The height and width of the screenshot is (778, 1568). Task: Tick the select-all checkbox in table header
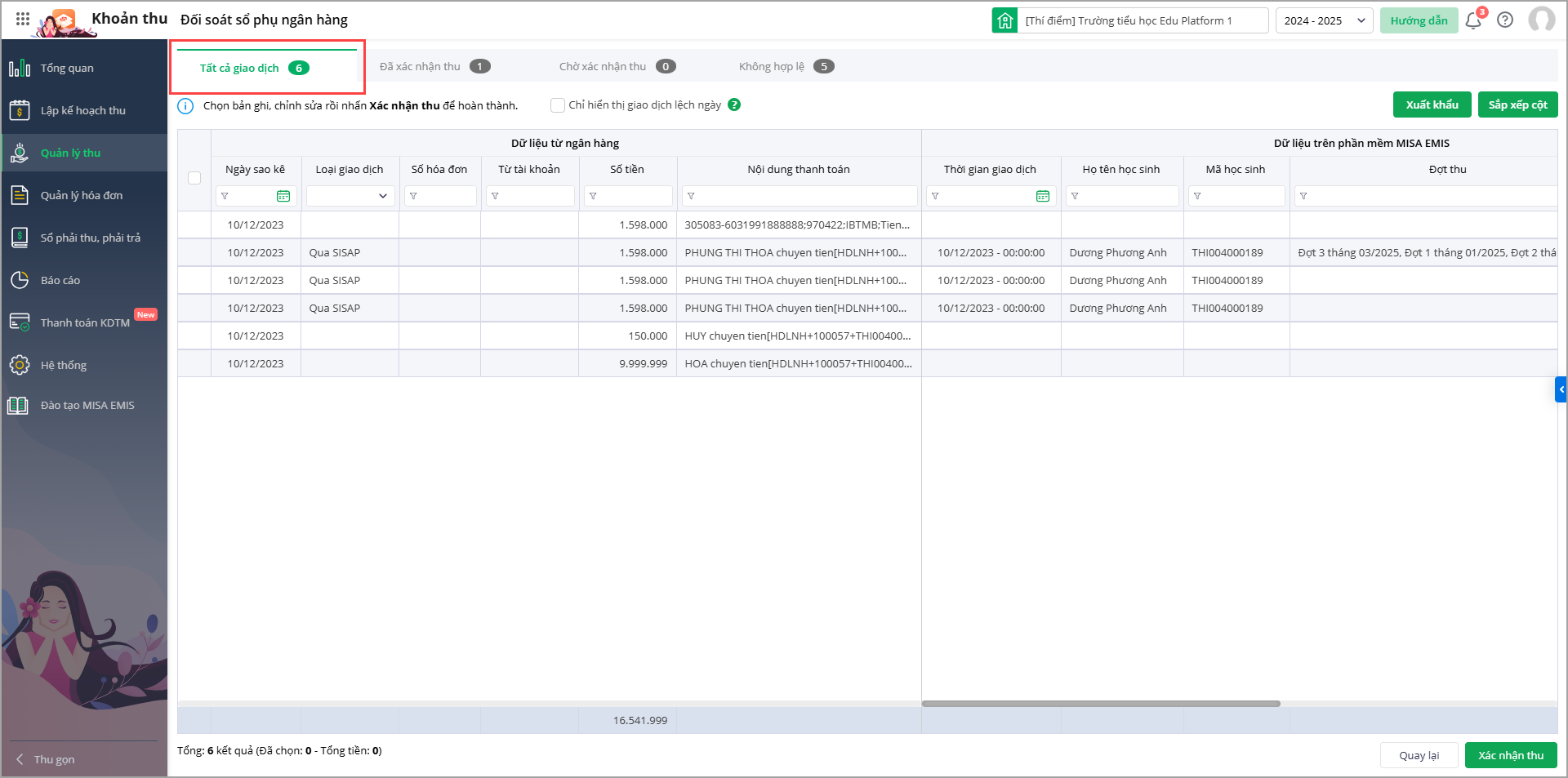(194, 178)
